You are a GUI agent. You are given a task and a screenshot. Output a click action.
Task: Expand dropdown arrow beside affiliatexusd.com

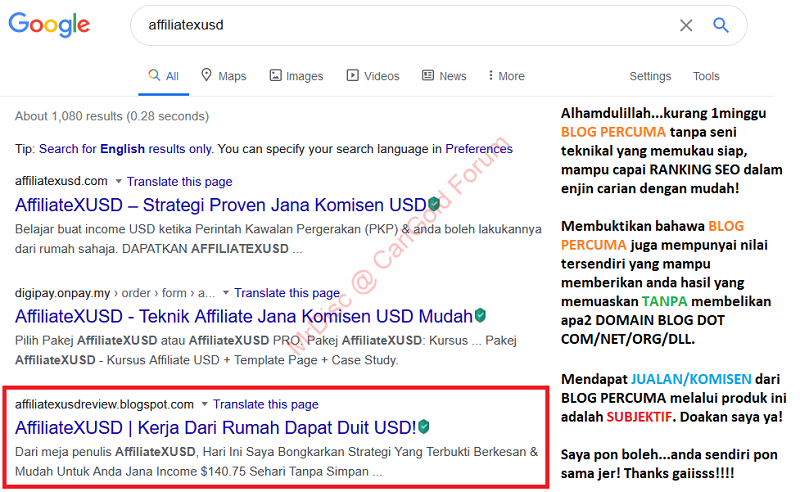[118, 181]
